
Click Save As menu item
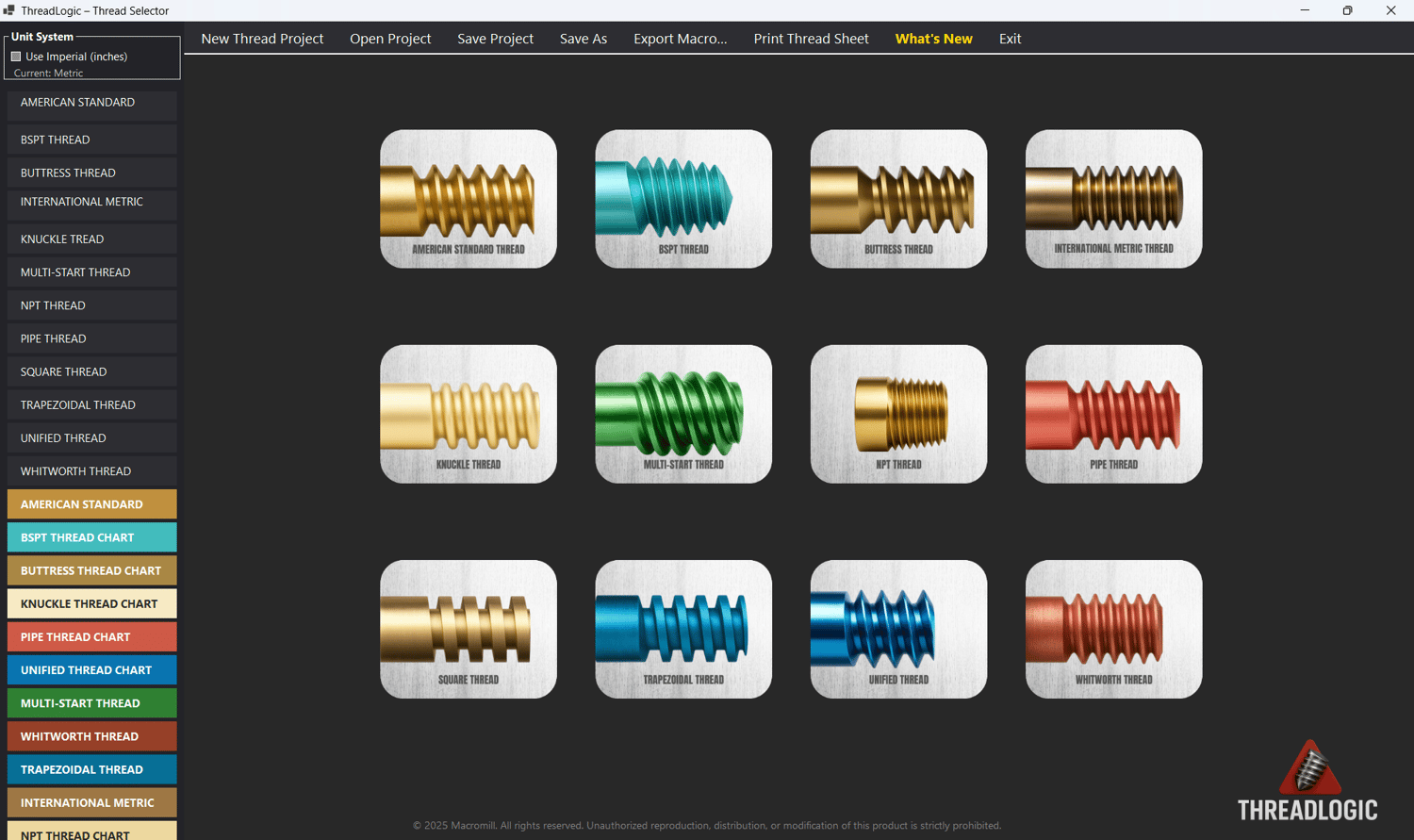[x=584, y=39]
